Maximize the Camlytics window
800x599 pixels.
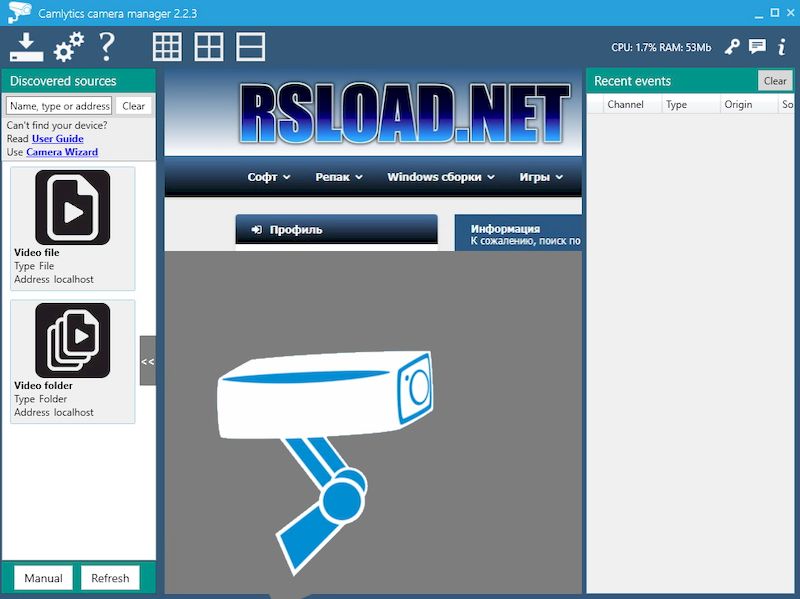774,12
